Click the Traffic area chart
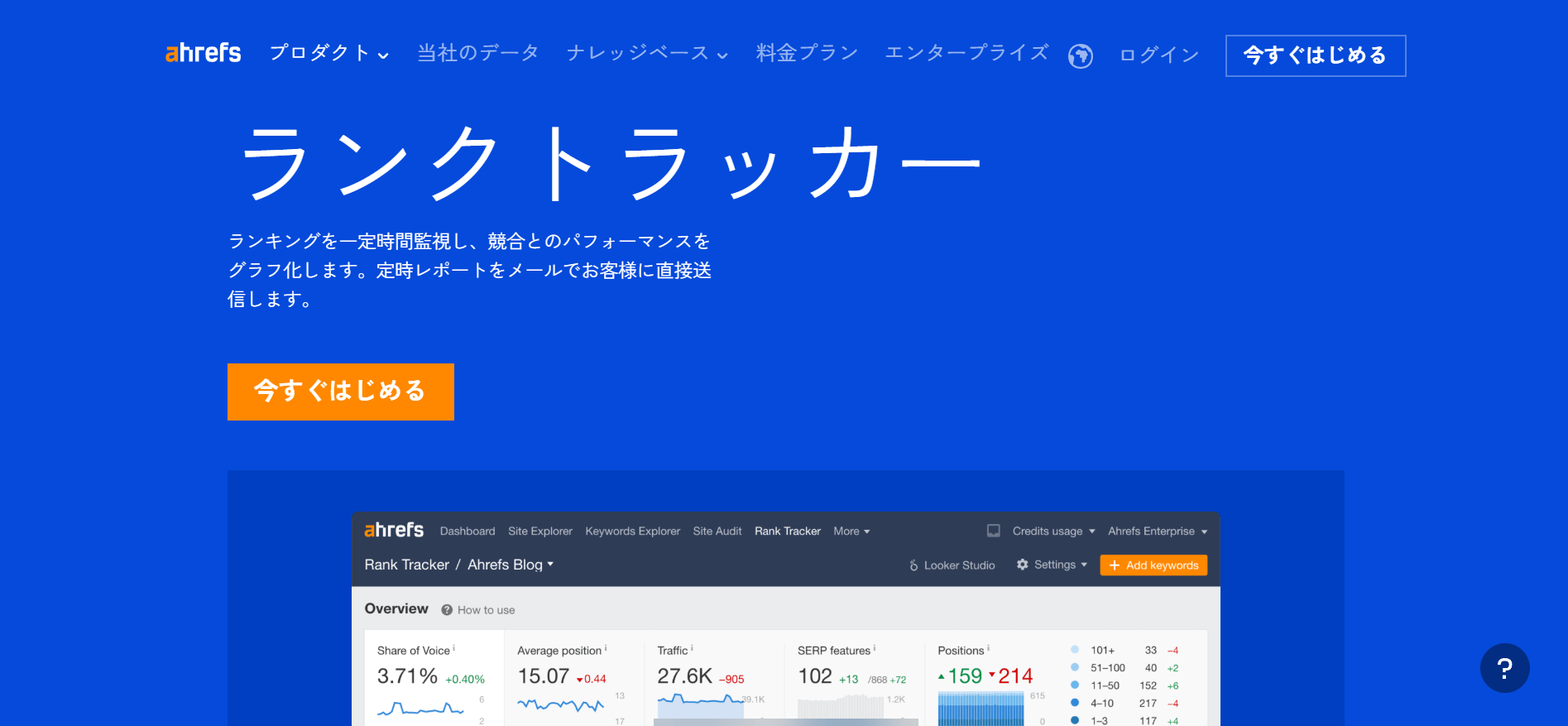 point(701,709)
